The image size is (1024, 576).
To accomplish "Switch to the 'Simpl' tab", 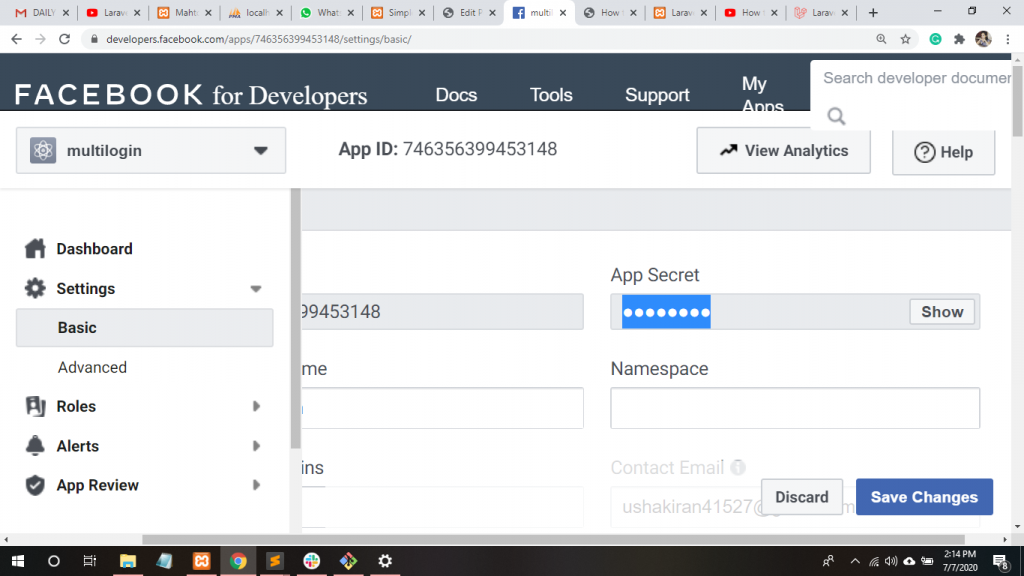I will [398, 12].
